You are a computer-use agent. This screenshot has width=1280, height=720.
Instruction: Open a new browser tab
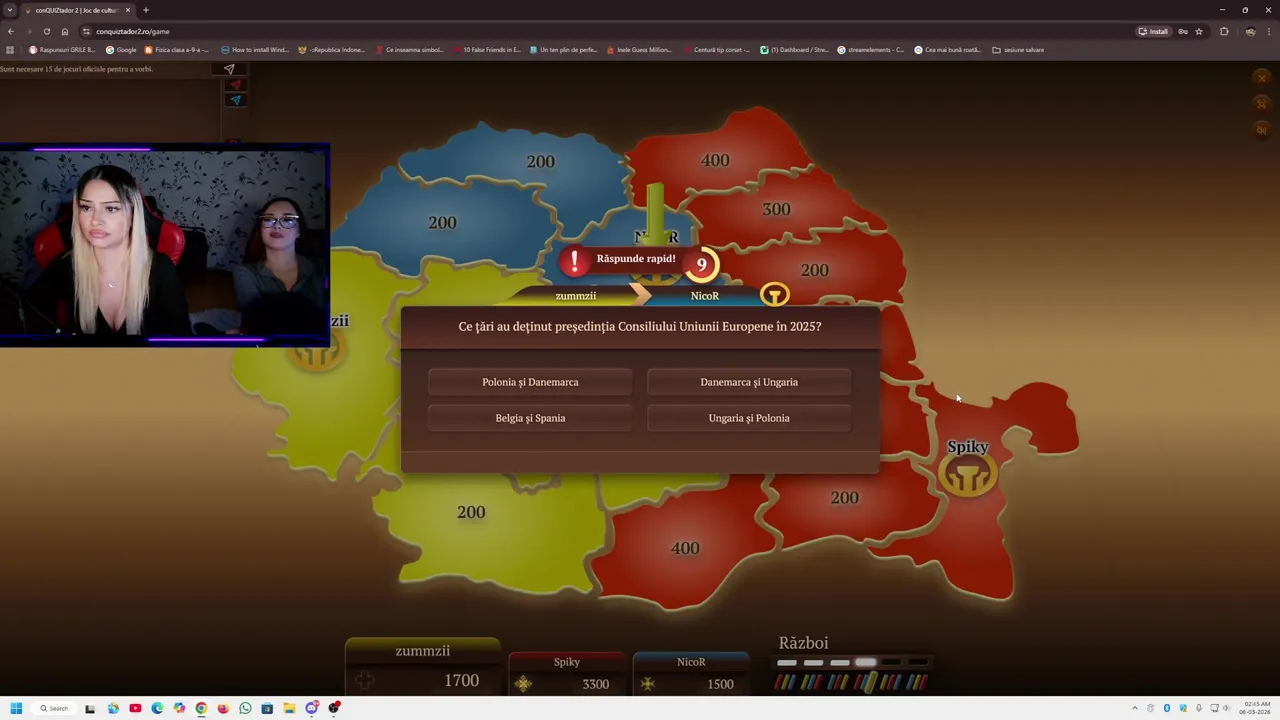pos(146,10)
